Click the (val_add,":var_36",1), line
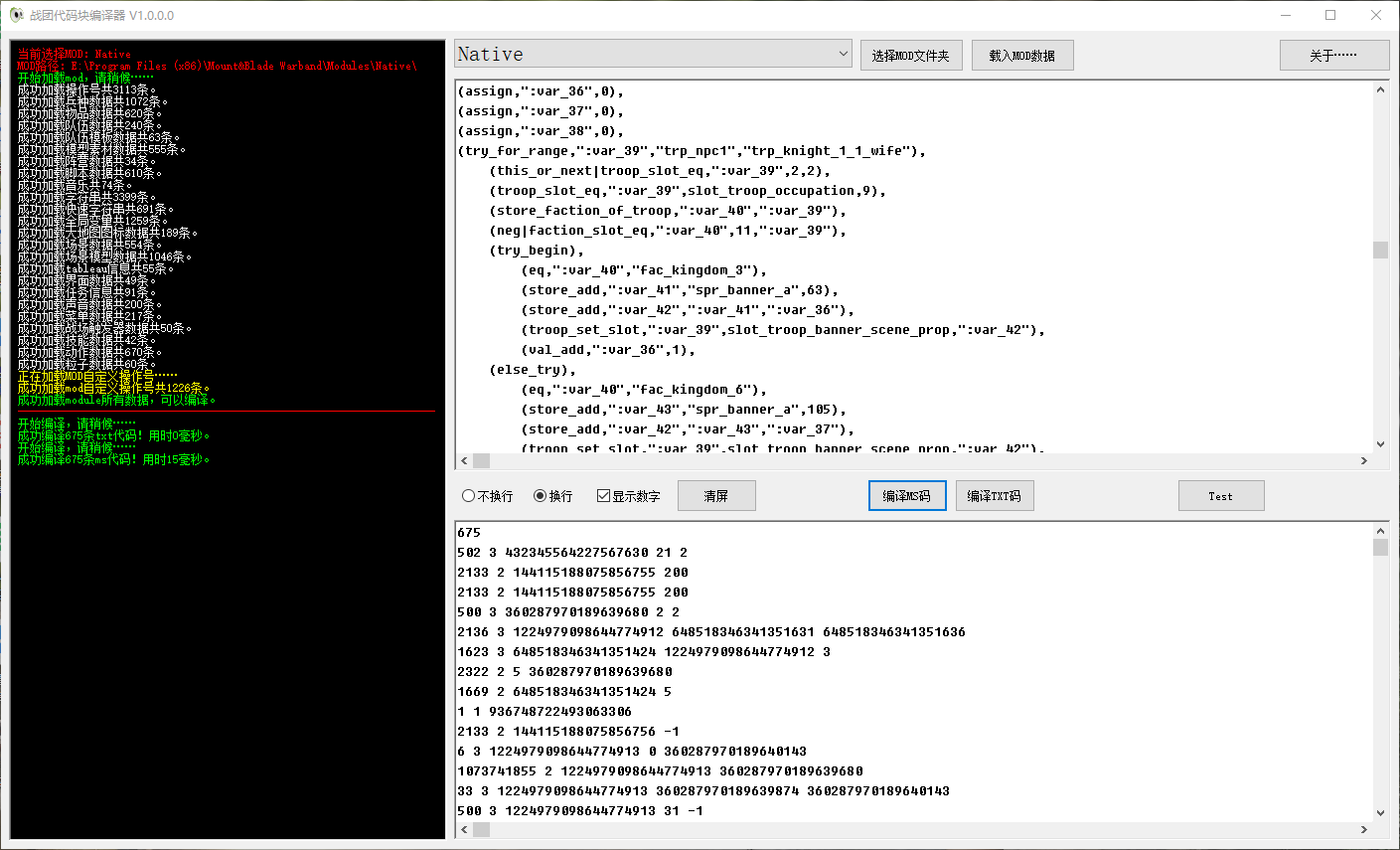The width and height of the screenshot is (1400, 850). tap(608, 350)
